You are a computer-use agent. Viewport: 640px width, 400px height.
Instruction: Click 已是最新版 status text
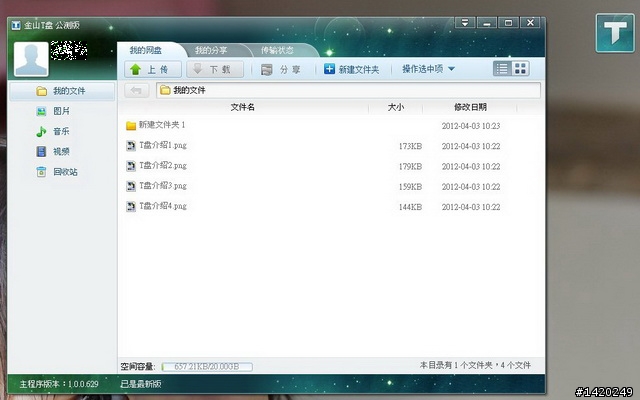coord(141,384)
